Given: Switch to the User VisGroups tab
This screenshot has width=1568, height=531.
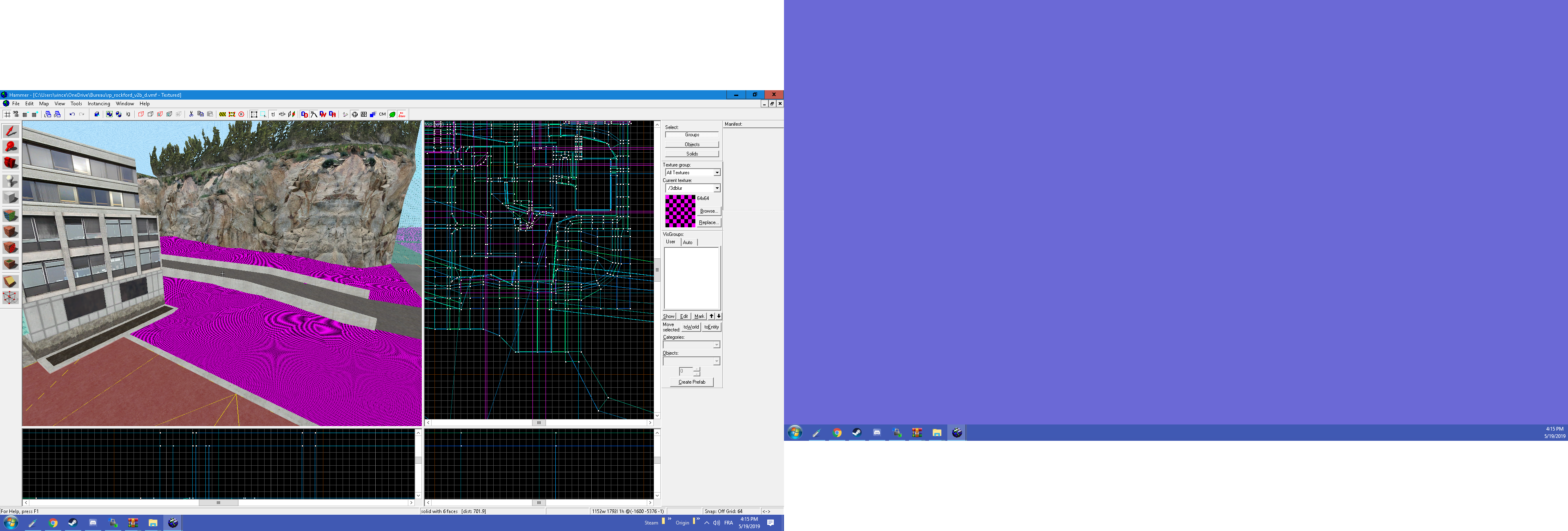Looking at the screenshot, I should point(671,242).
